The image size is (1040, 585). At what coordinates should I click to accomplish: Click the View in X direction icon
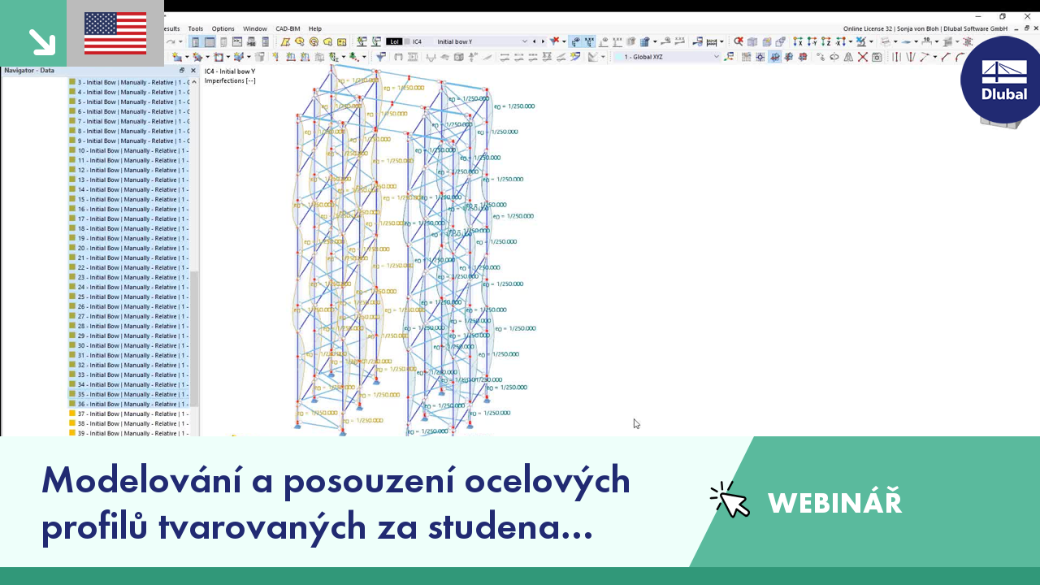tap(798, 41)
